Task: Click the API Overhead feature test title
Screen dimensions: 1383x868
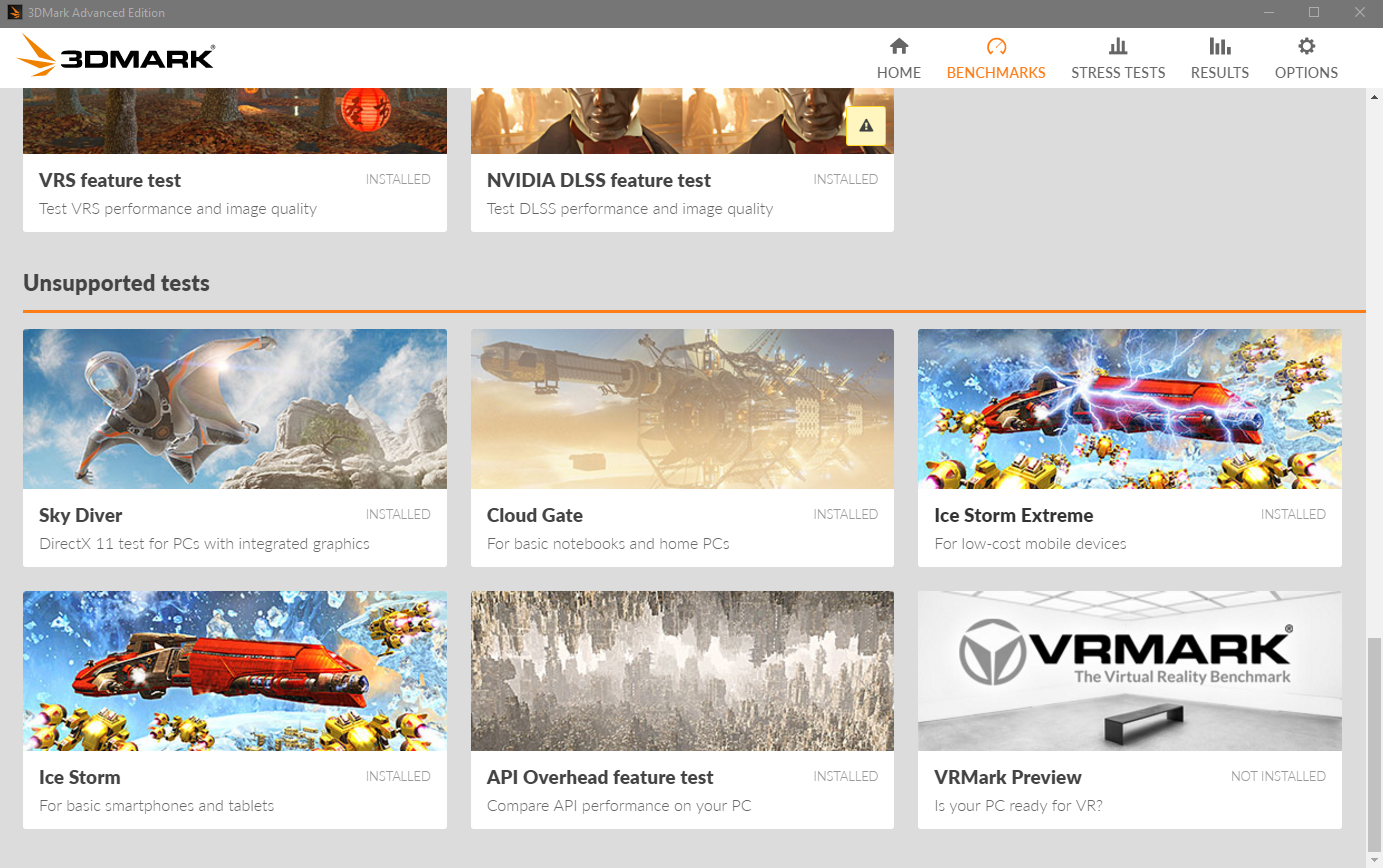Action: [x=600, y=777]
